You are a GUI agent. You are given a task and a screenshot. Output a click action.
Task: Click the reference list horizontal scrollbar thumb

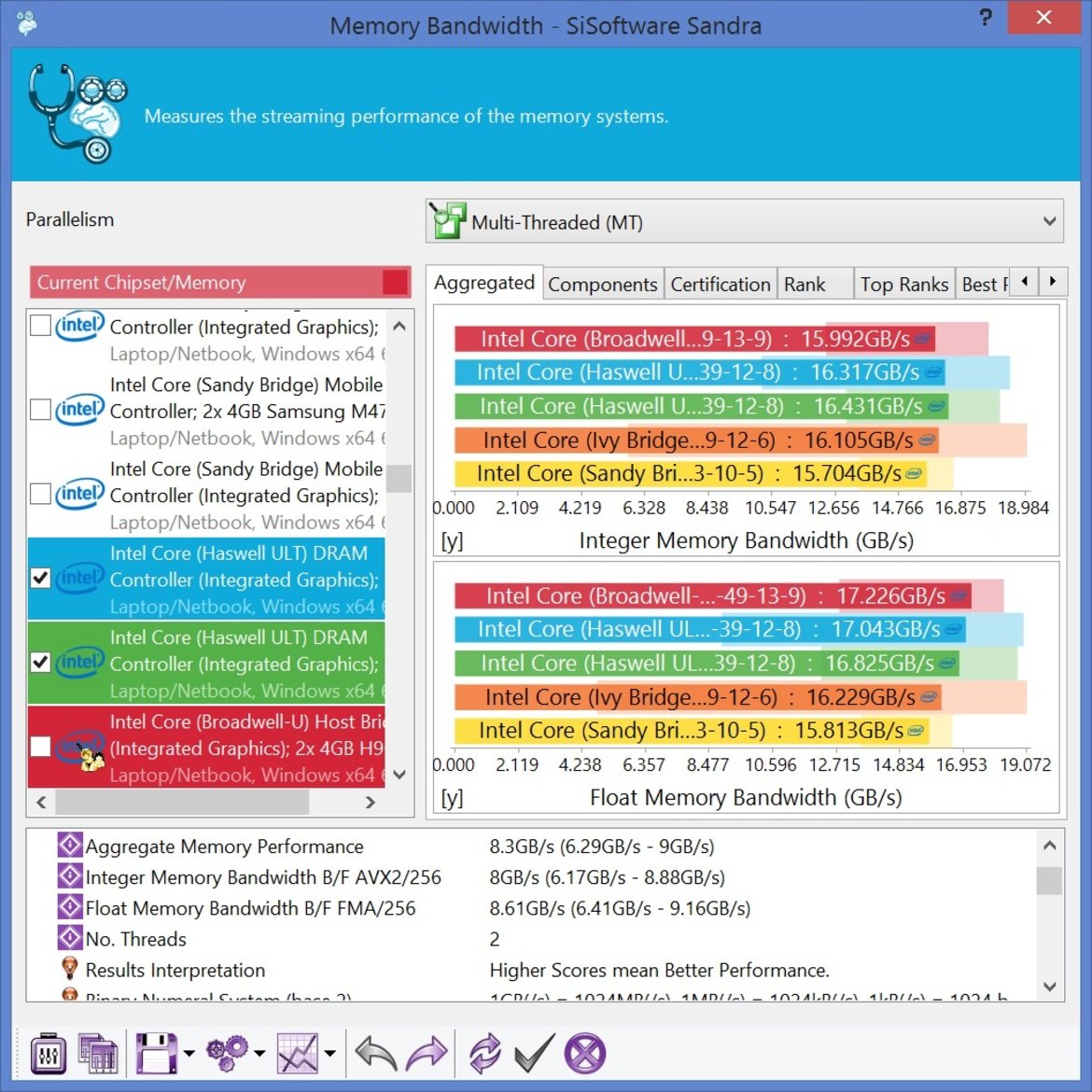tap(182, 803)
